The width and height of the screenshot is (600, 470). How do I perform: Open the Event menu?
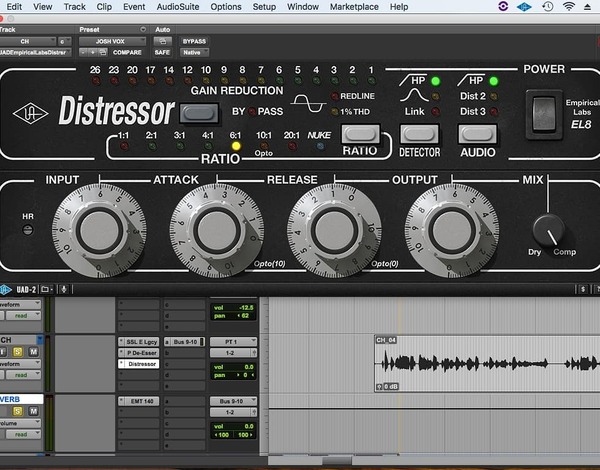[x=134, y=7]
